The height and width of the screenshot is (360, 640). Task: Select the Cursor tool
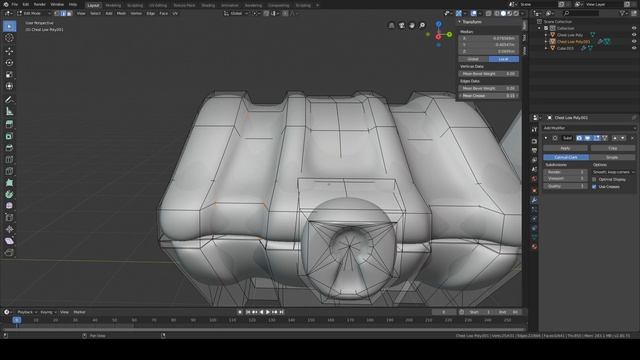click(x=9, y=38)
